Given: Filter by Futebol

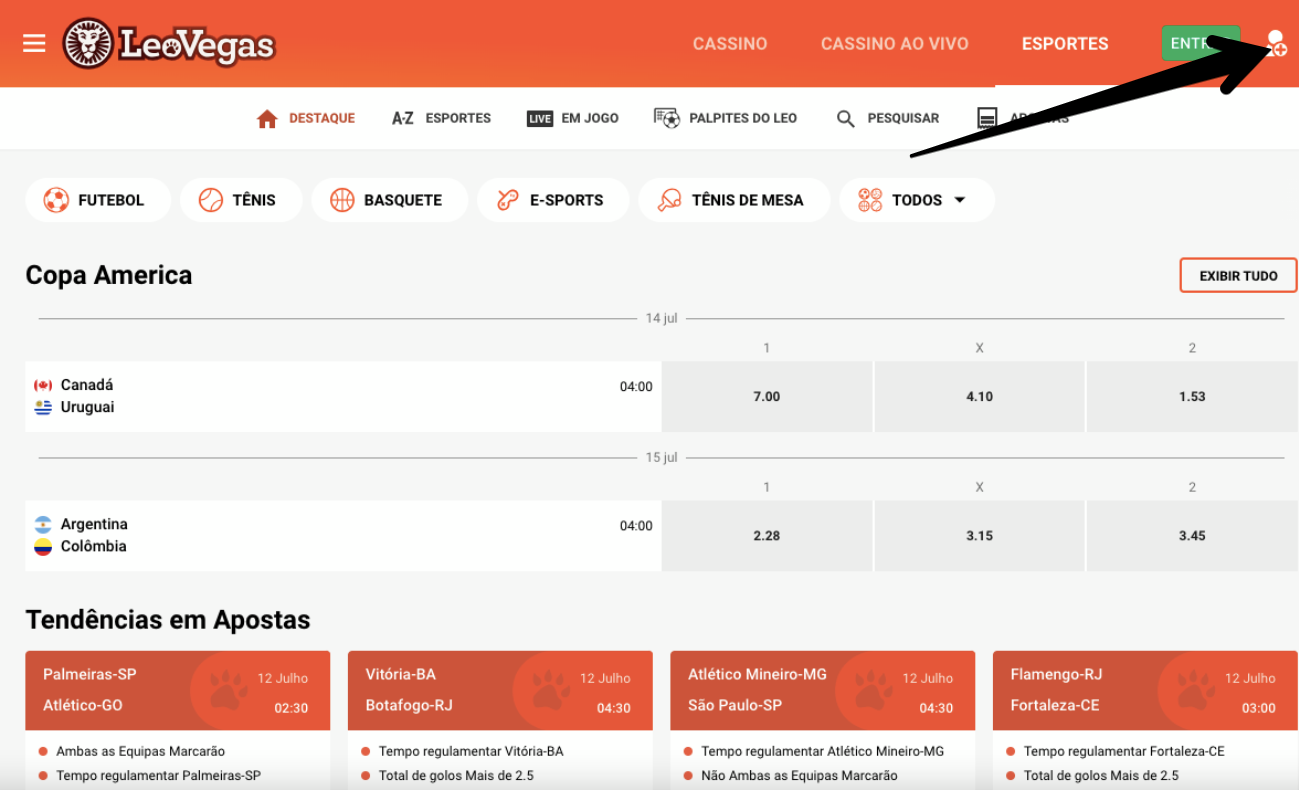Looking at the screenshot, I should [x=98, y=200].
